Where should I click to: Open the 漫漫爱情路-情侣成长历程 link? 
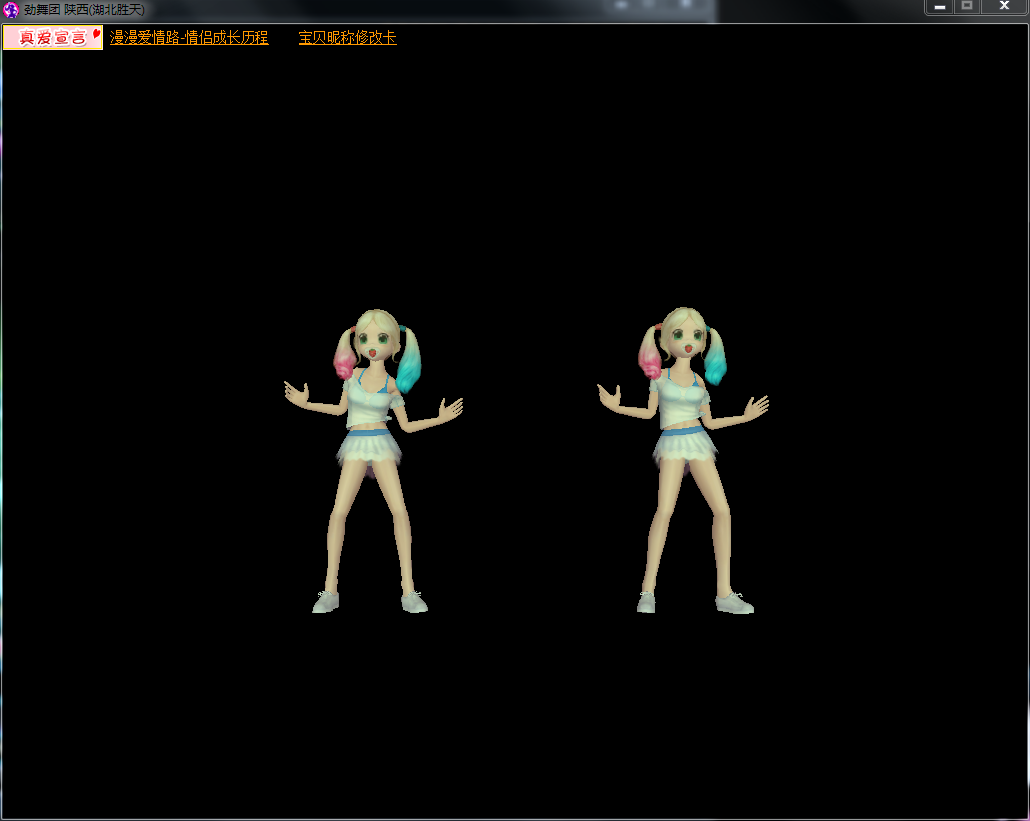(189, 37)
